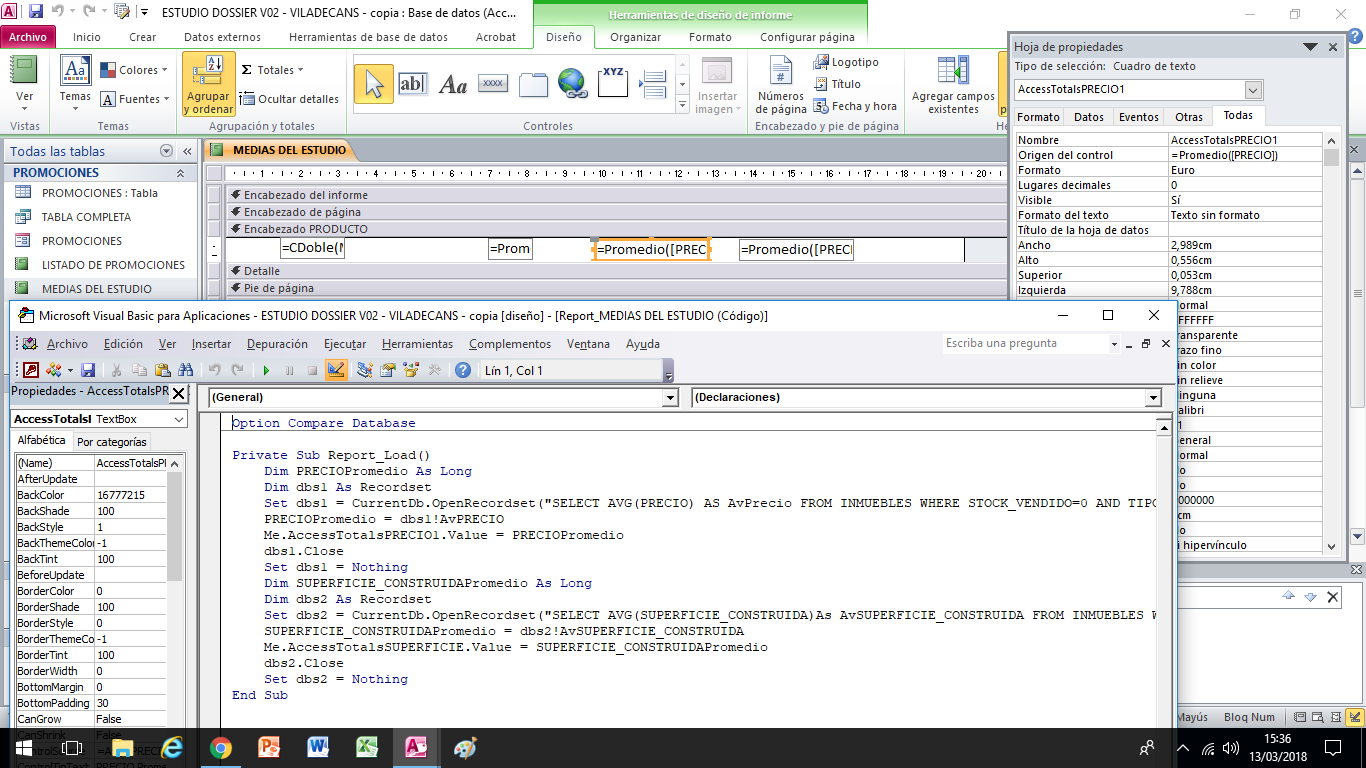The height and width of the screenshot is (768, 1366).
Task: Collapse the navigation pane with the double chevron
Action: [187, 151]
